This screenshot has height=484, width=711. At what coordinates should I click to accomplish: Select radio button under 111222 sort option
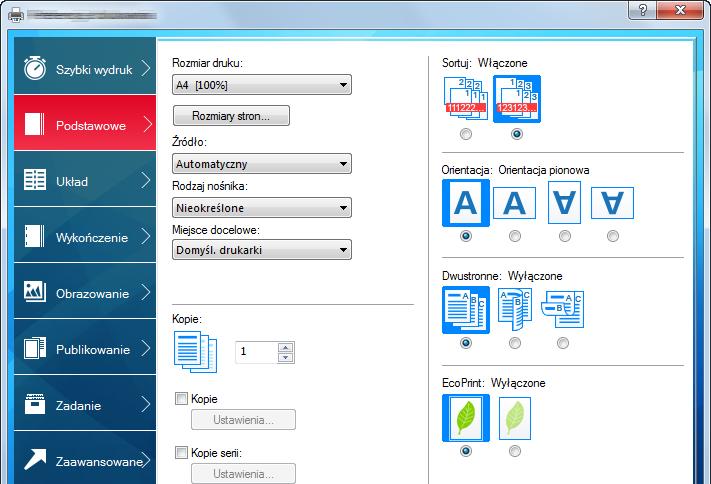coord(466,134)
